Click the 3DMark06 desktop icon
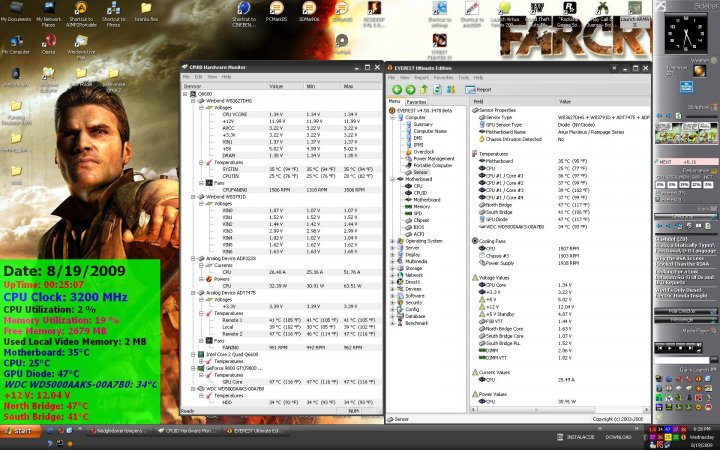720x450 pixels. (309, 12)
